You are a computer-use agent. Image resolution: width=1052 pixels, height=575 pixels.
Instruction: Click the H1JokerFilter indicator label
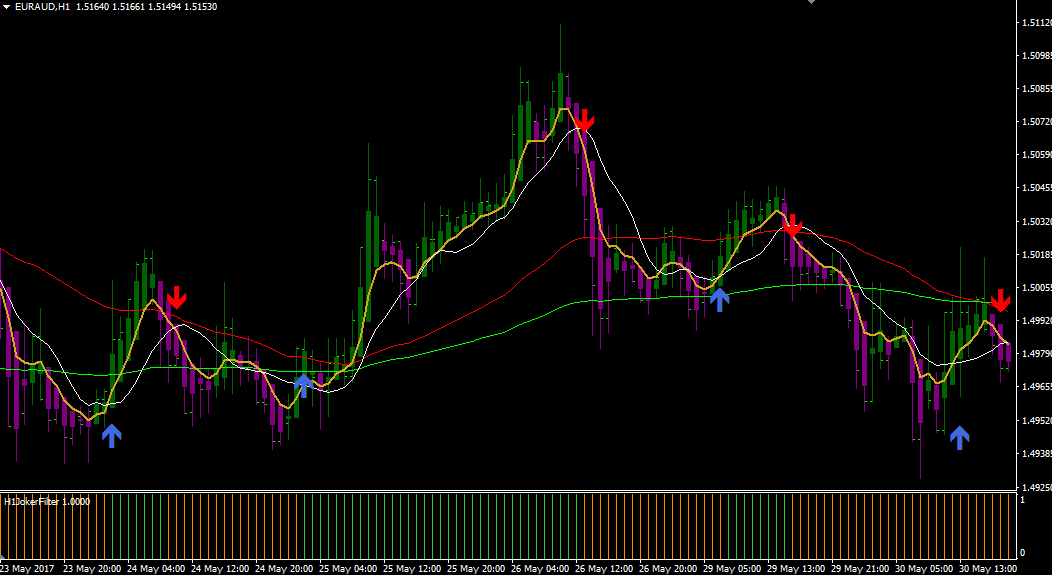click(47, 501)
